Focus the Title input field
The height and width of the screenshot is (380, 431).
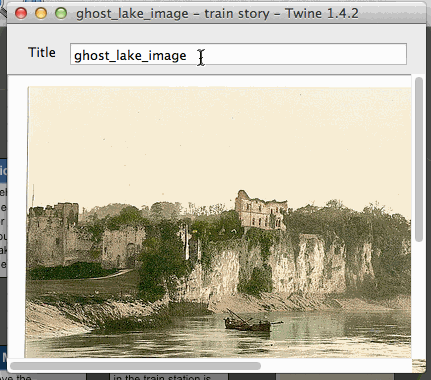(238, 54)
